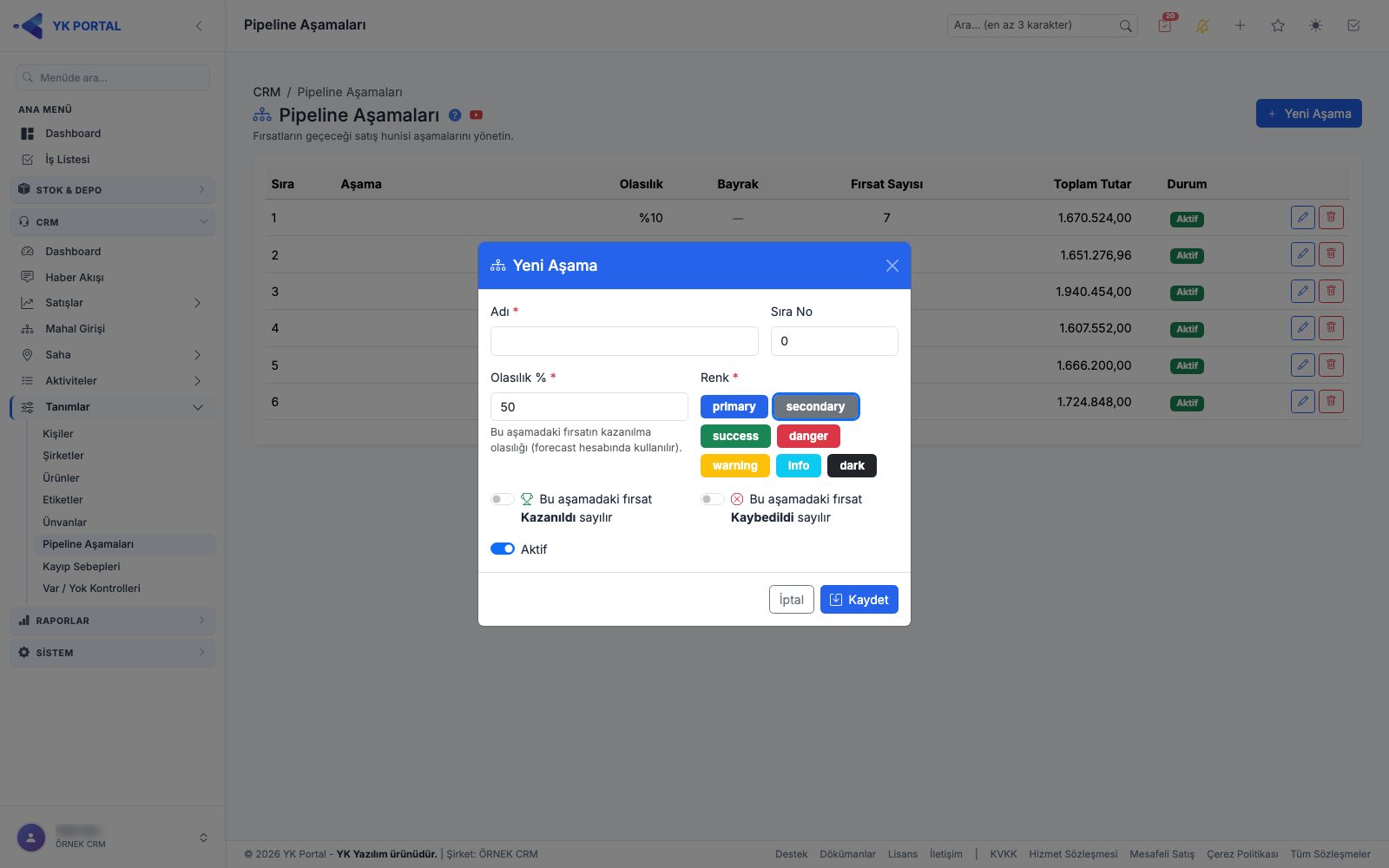The height and width of the screenshot is (868, 1389).
Task: Open the task checkbox icon in the top bar
Action: point(1353,26)
